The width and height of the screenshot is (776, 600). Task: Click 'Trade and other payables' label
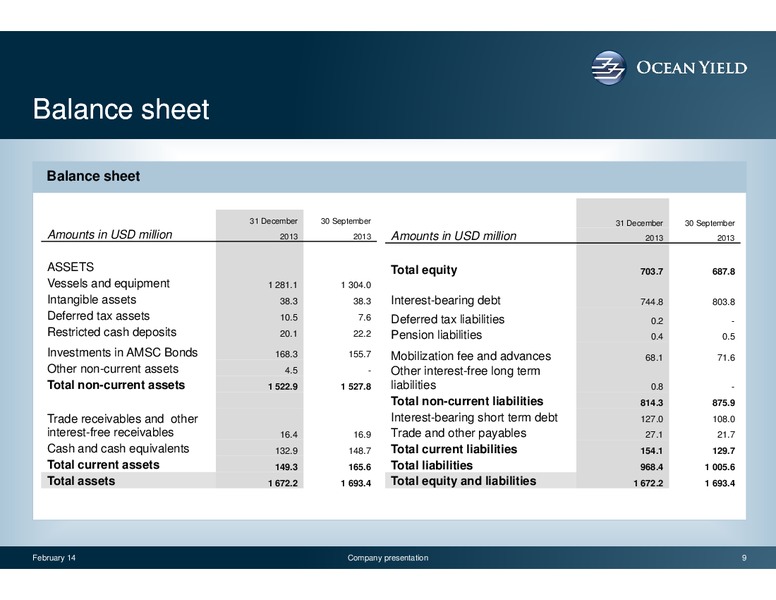coord(458,433)
